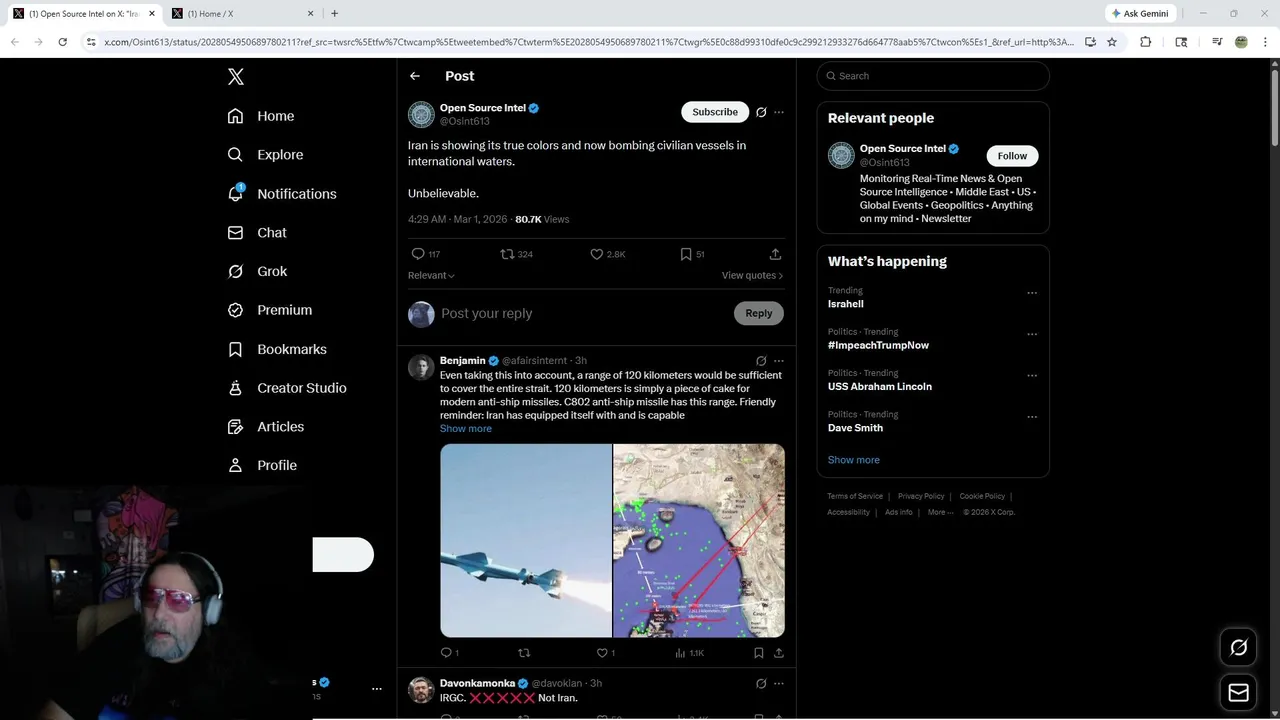1280x720 pixels.
Task: Open Notifications in sidebar
Action: [x=281, y=194]
